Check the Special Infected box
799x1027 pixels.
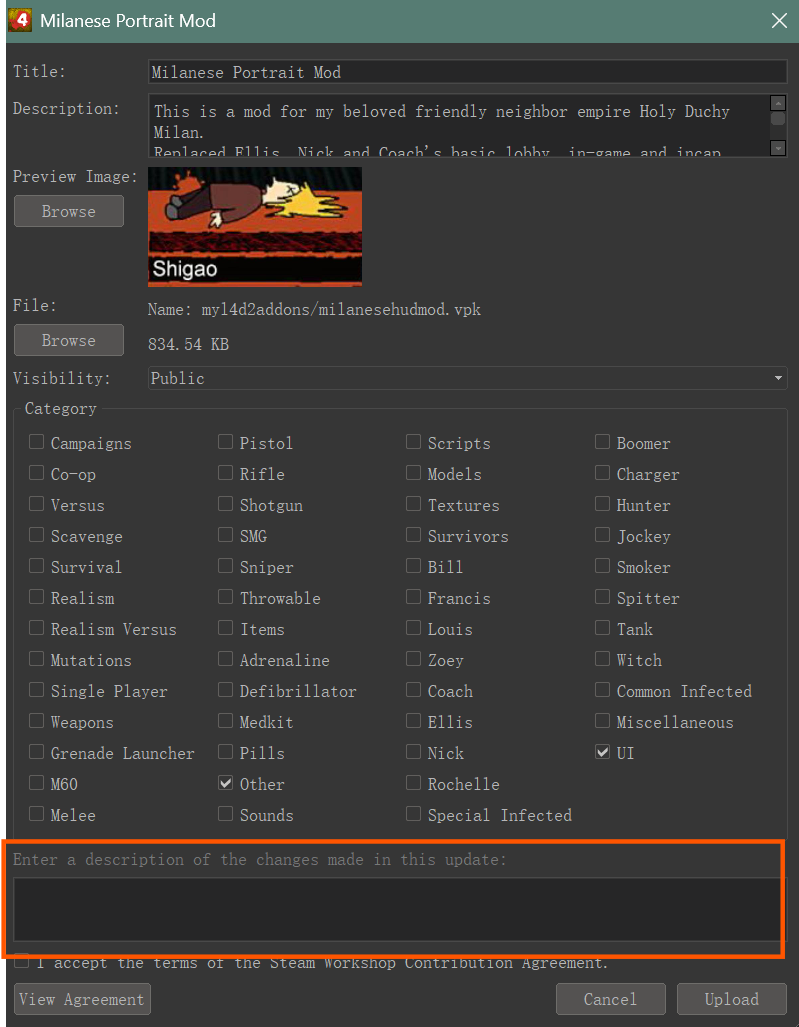point(413,814)
